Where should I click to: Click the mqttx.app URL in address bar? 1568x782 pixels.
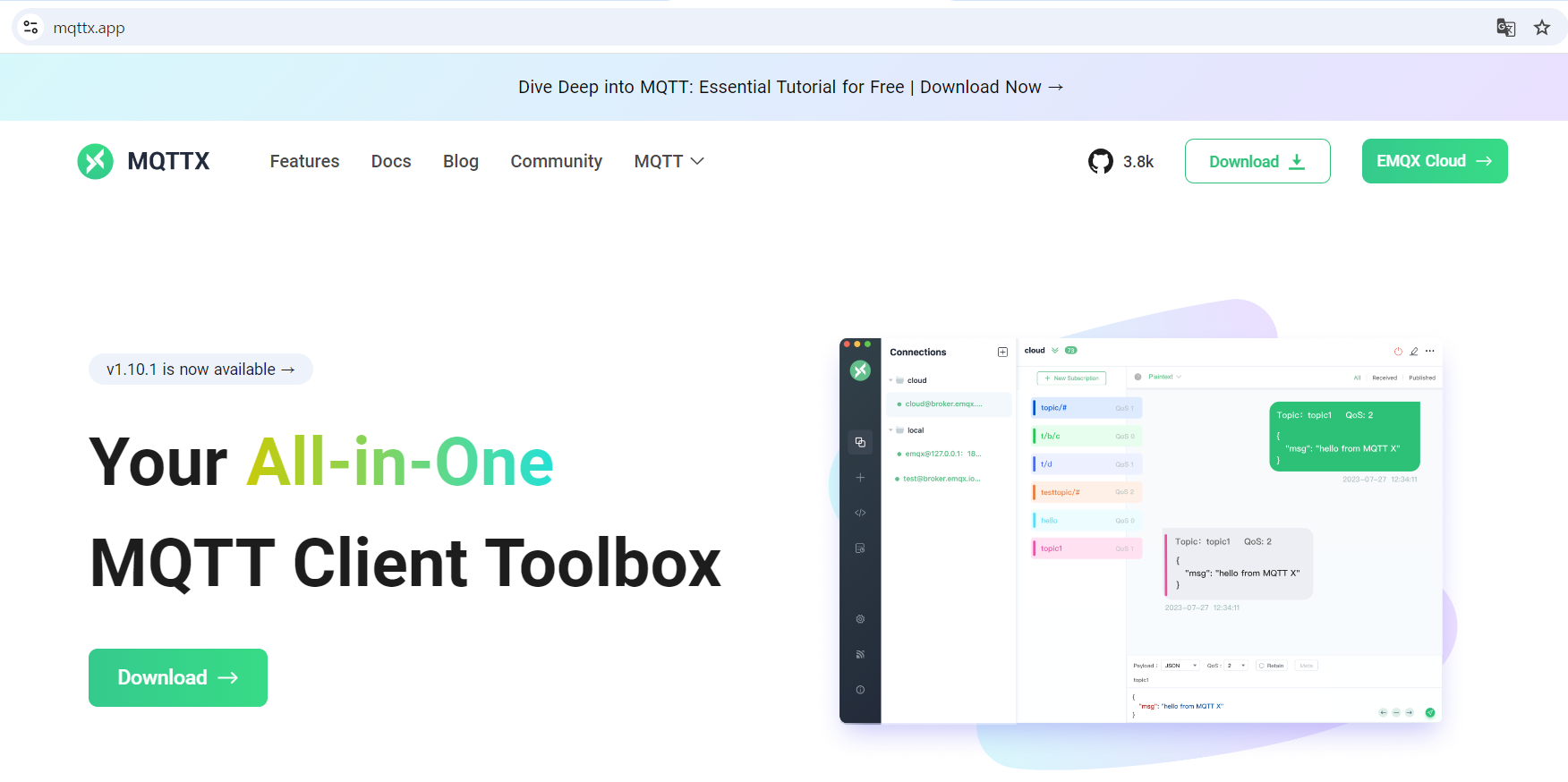(89, 28)
